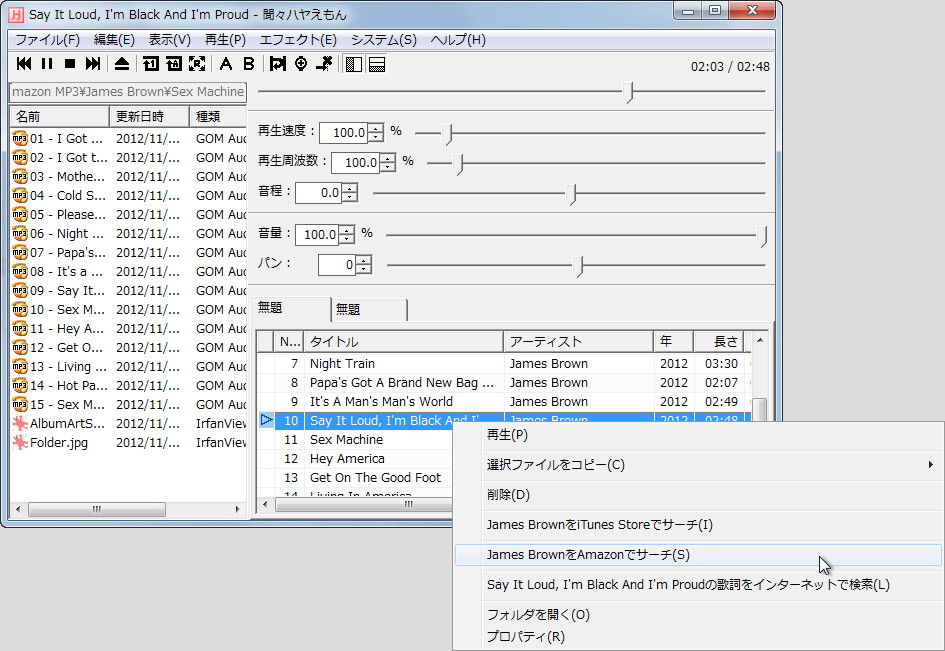This screenshot has height=651, width=945.
Task: Click the パン spinner arrows
Action: 363,265
